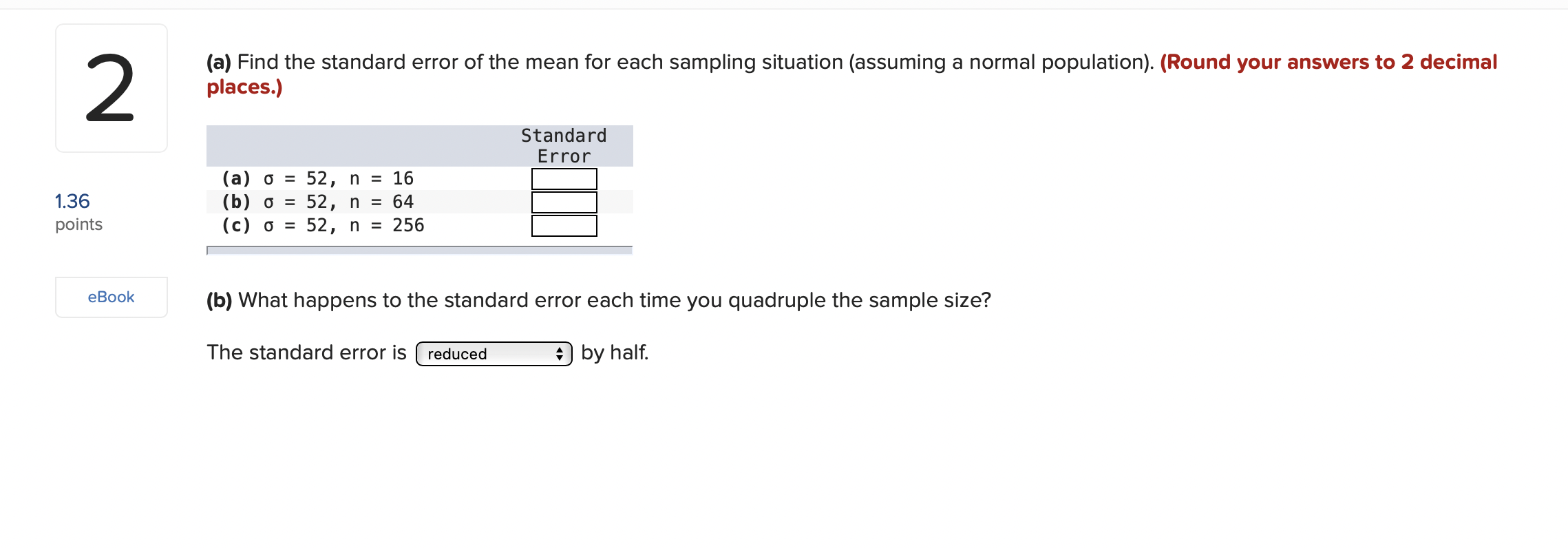Click the standard error input box for σ=52, n=64
Screen dimensions: 1568x548
pyautogui.click(x=563, y=202)
